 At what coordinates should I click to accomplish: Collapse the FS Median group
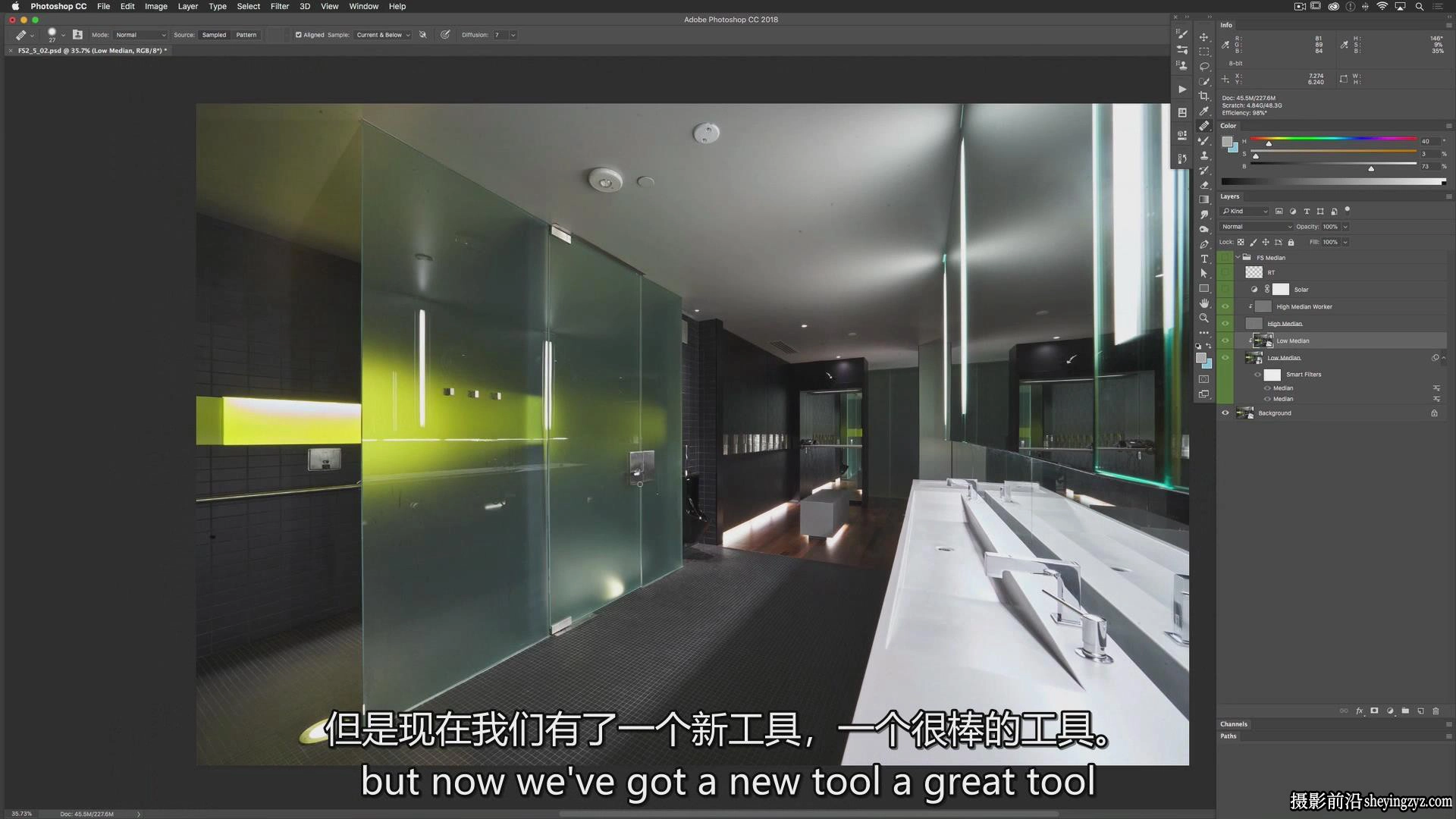coord(1238,258)
